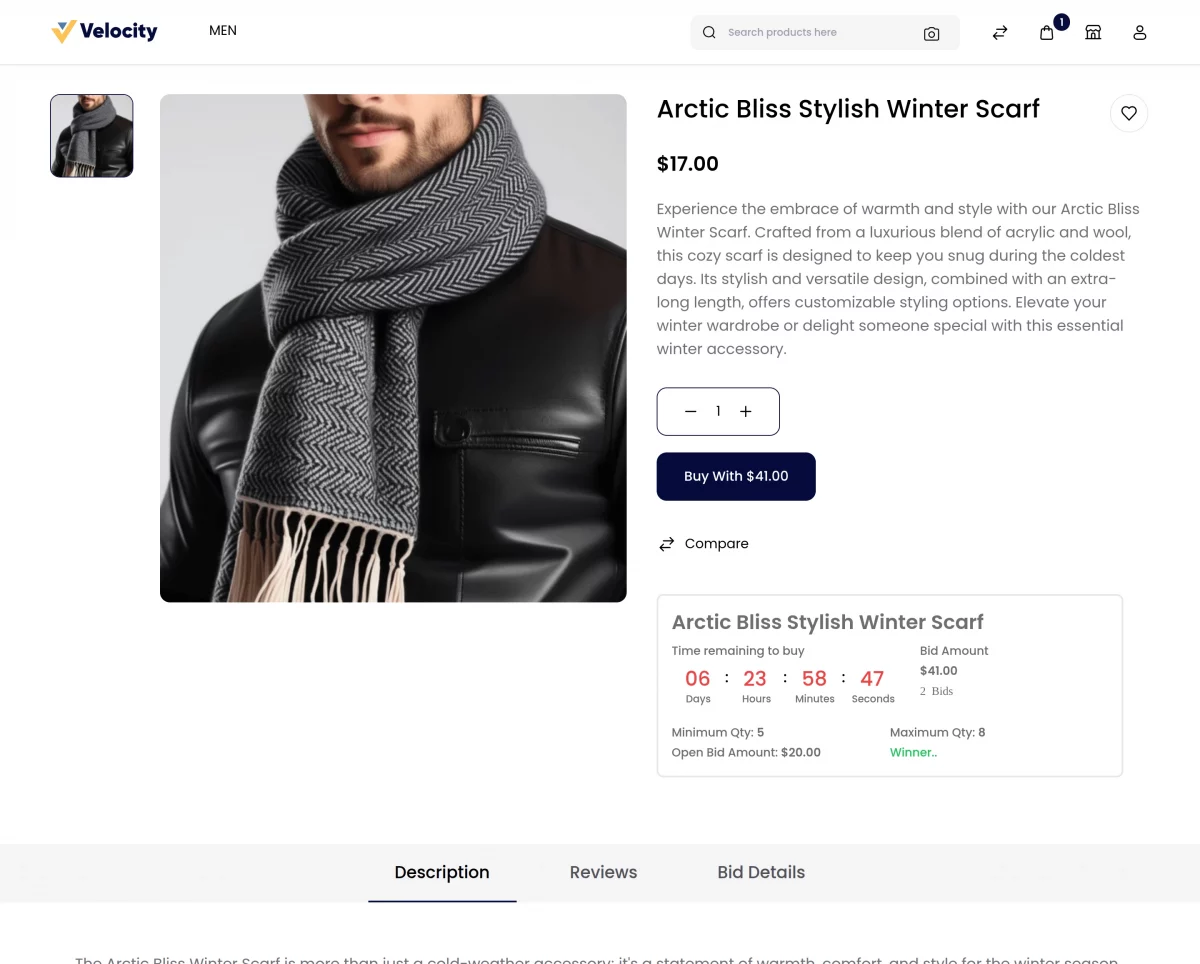The width and height of the screenshot is (1200, 964).
Task: Click the Velocity logo
Action: pyautogui.click(x=104, y=31)
